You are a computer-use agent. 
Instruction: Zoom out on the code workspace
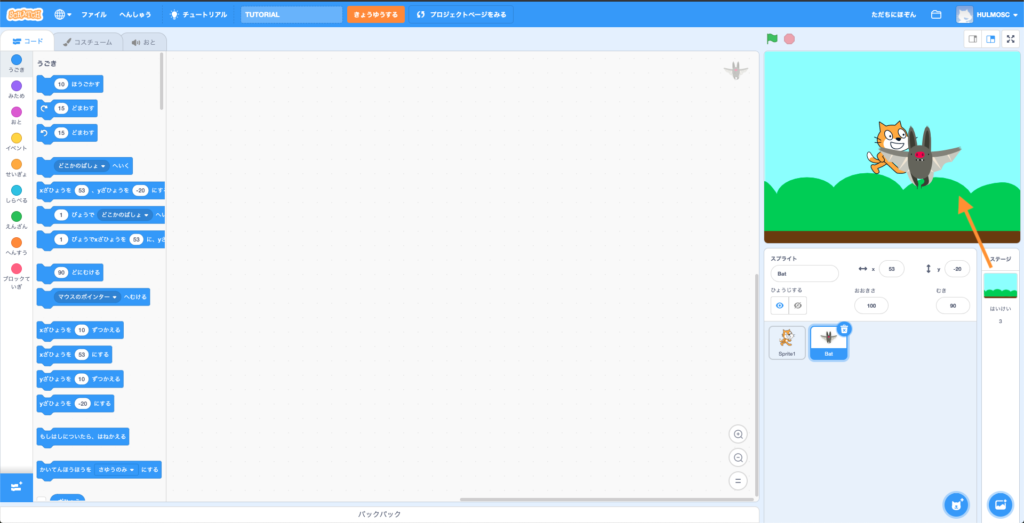[739, 457]
